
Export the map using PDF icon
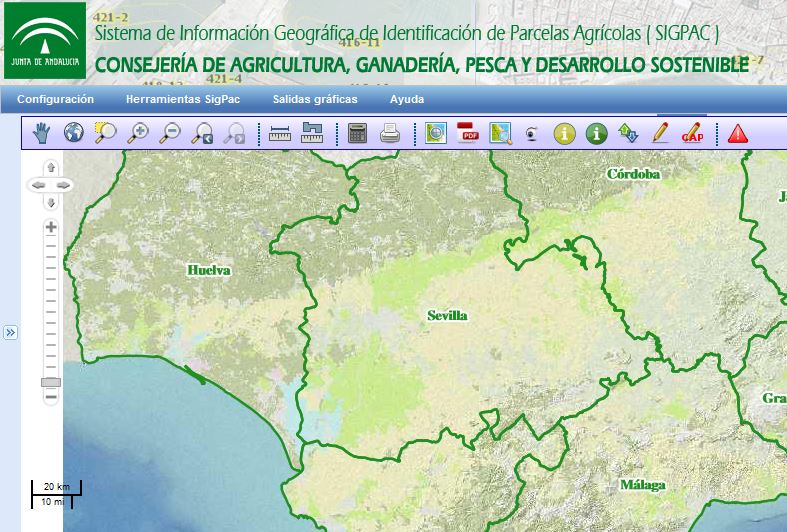(x=468, y=132)
